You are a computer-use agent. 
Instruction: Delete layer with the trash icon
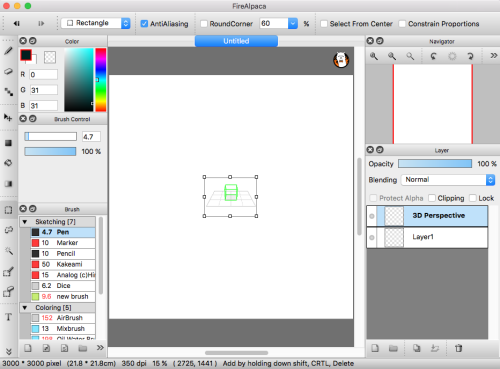(459, 348)
